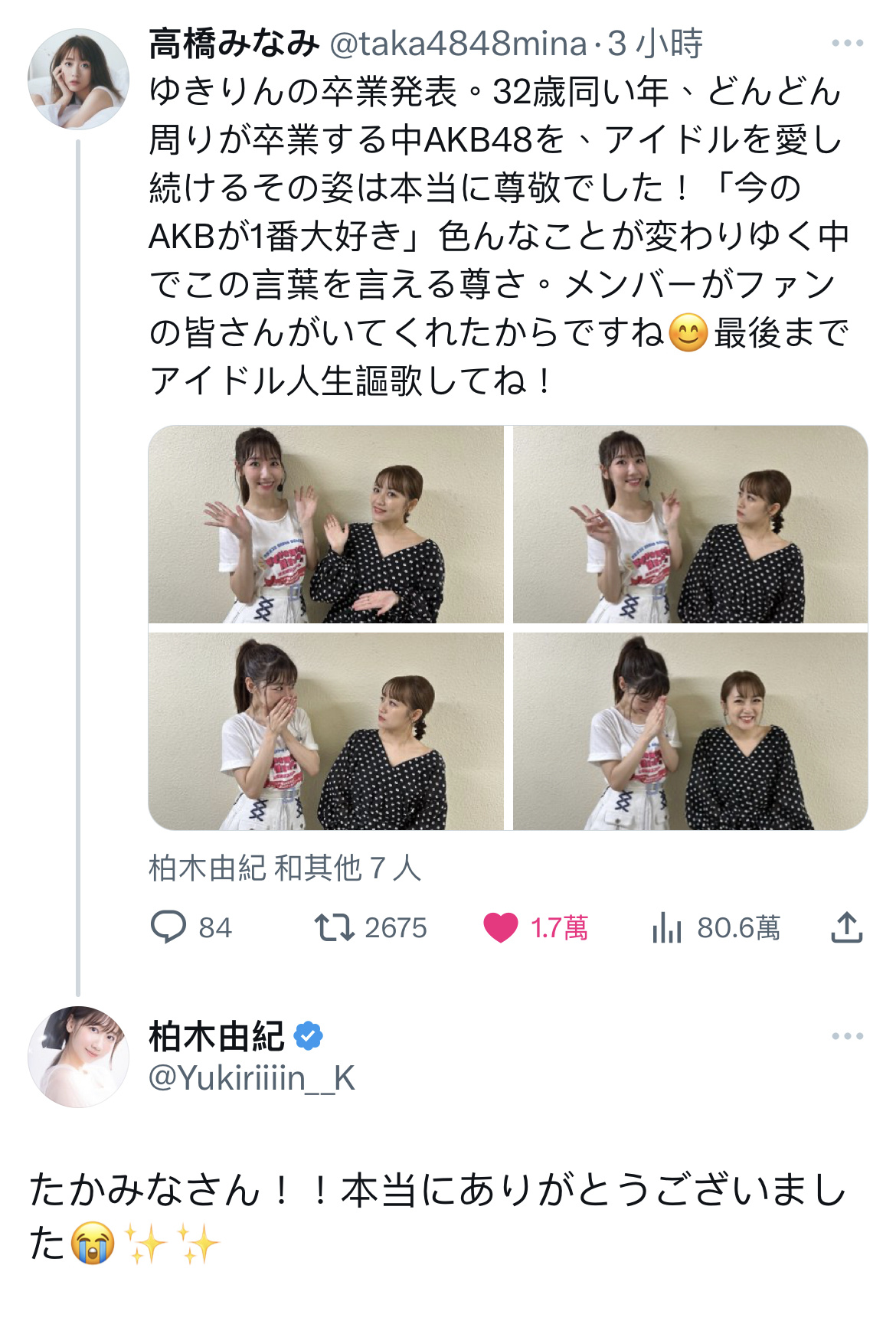The width and height of the screenshot is (896, 1324).
Task: Open 高橋みなみ profile avatar
Action: 78,79
